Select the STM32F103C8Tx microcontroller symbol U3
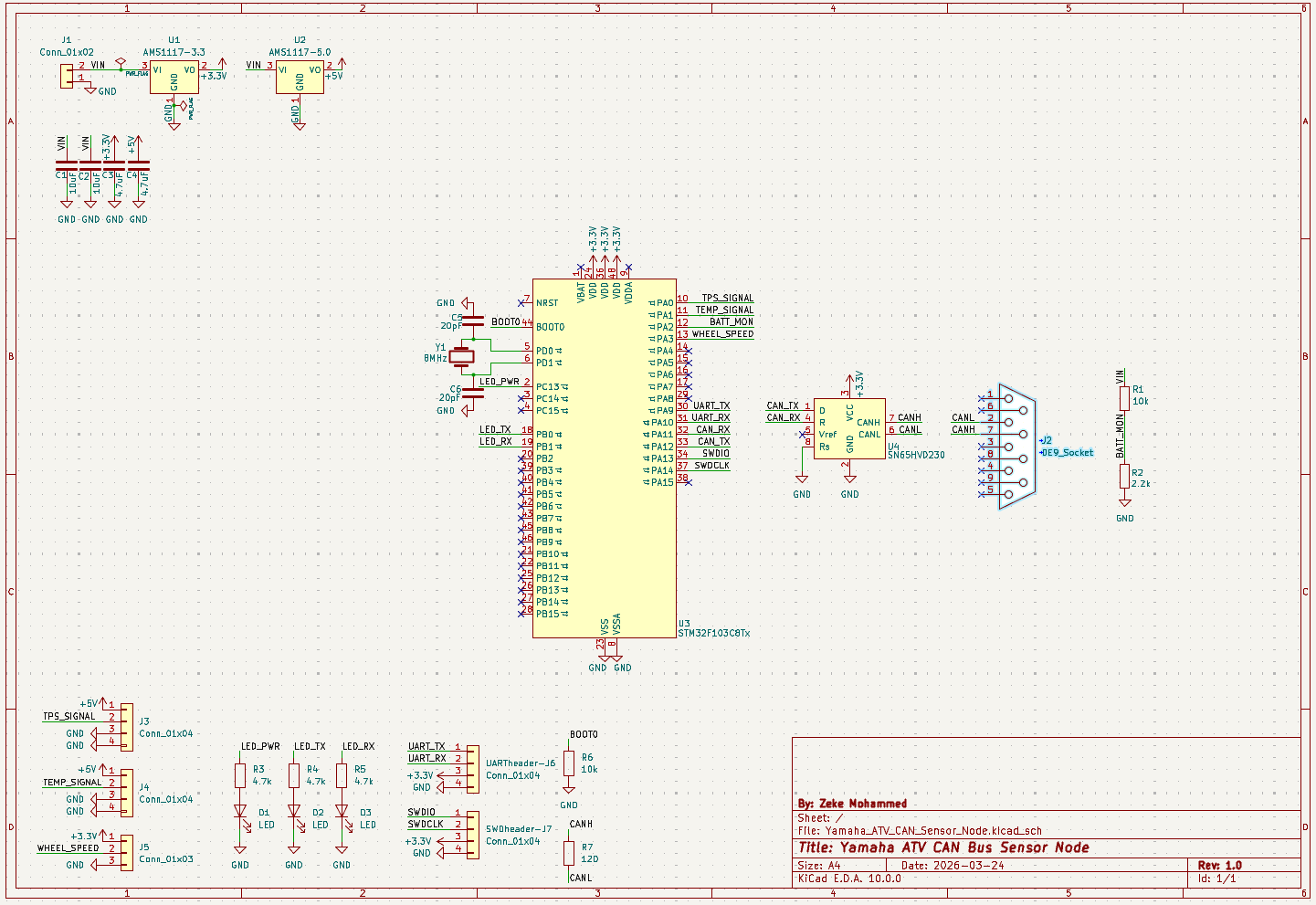The height and width of the screenshot is (905, 1316). (603, 457)
